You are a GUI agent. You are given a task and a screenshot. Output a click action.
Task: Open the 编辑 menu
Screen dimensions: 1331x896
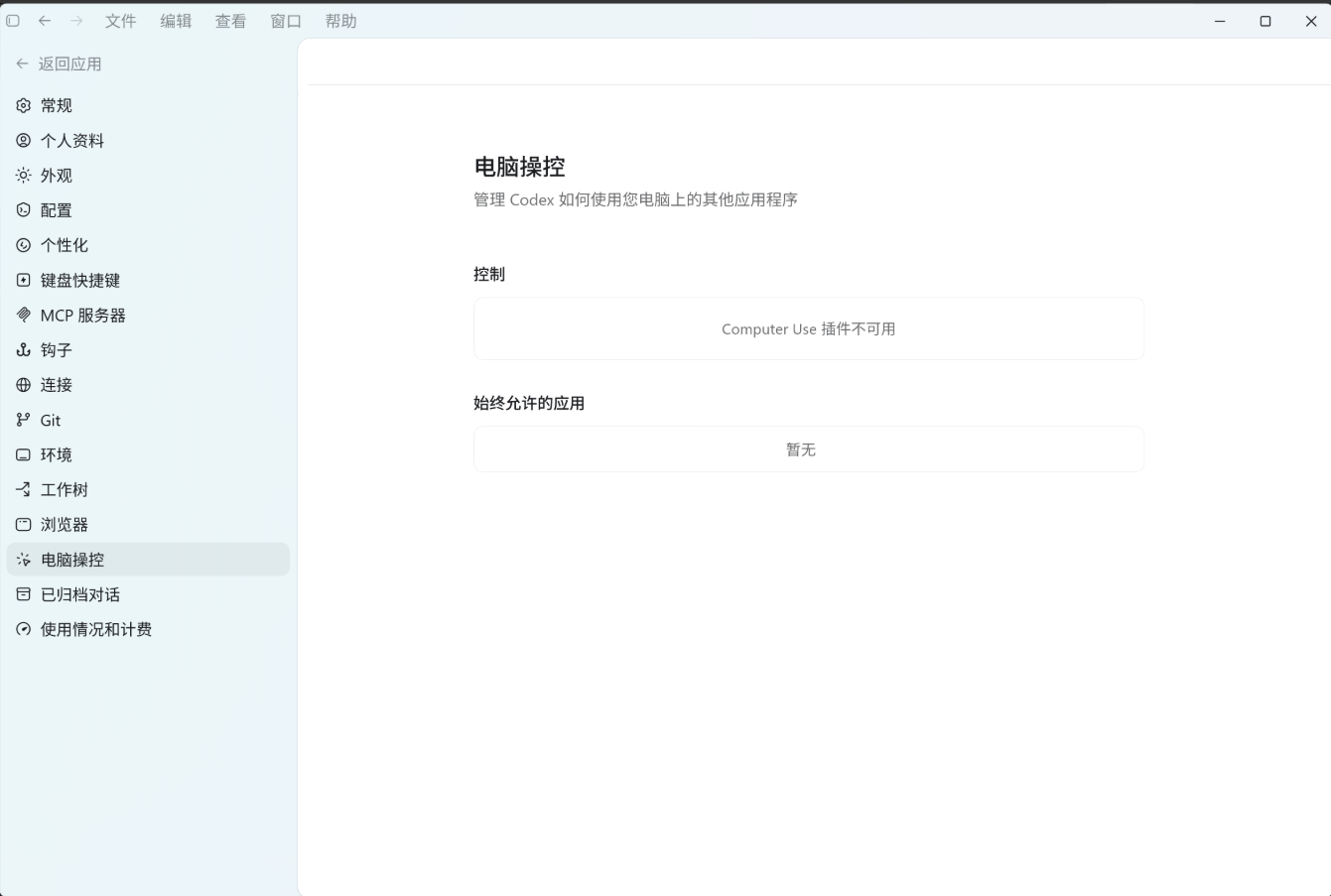pos(176,21)
